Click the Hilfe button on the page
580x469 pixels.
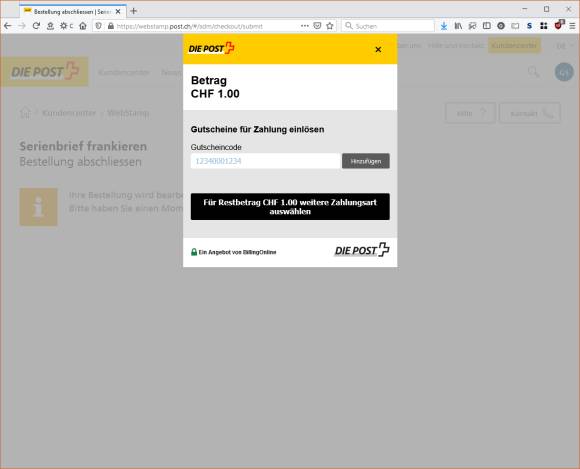coord(470,113)
